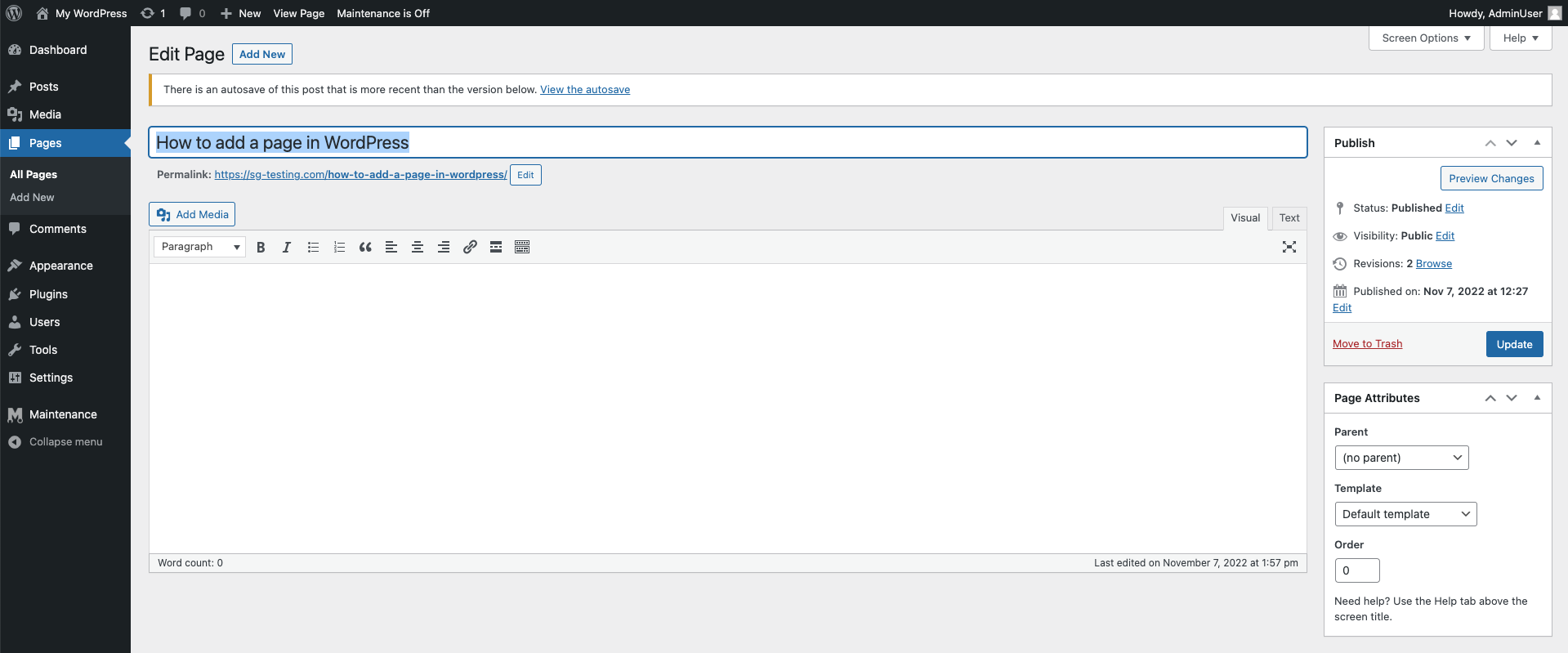
Task: Click the Order number field
Action: click(x=1357, y=570)
